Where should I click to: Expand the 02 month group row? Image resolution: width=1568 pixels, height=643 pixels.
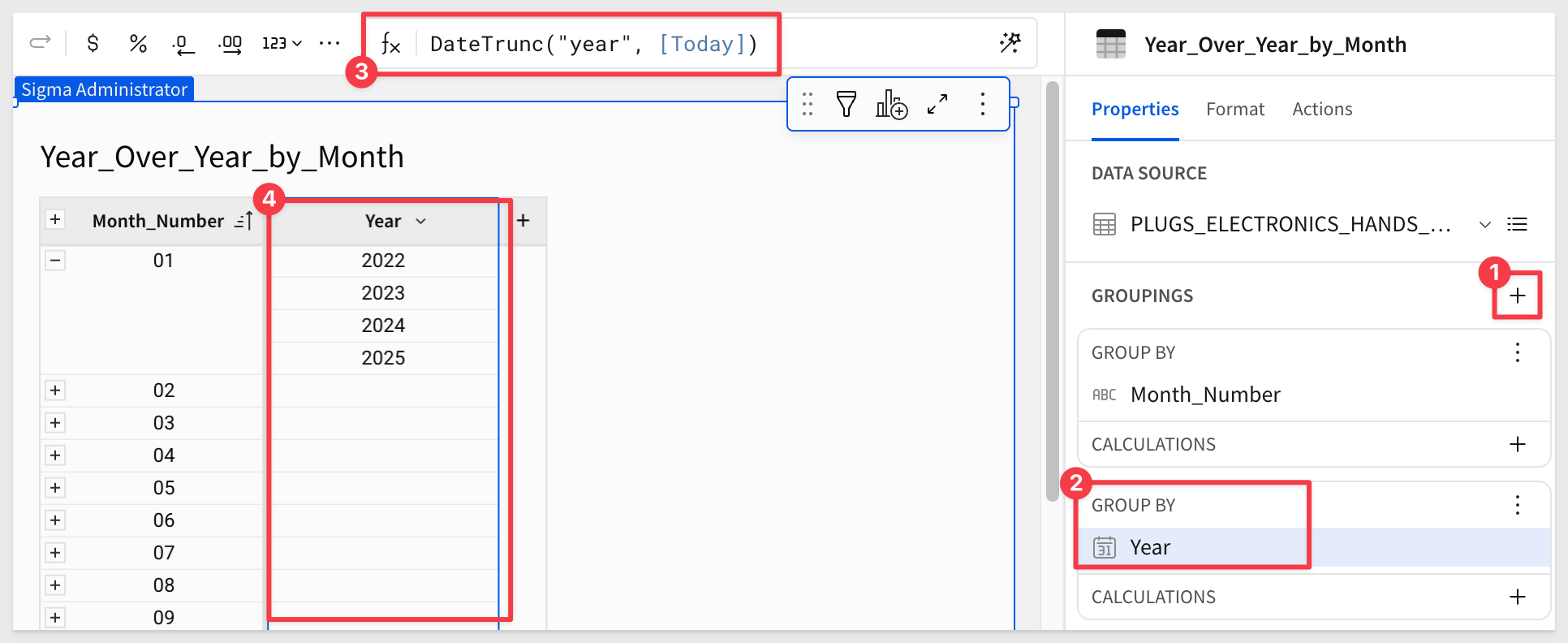(x=55, y=391)
